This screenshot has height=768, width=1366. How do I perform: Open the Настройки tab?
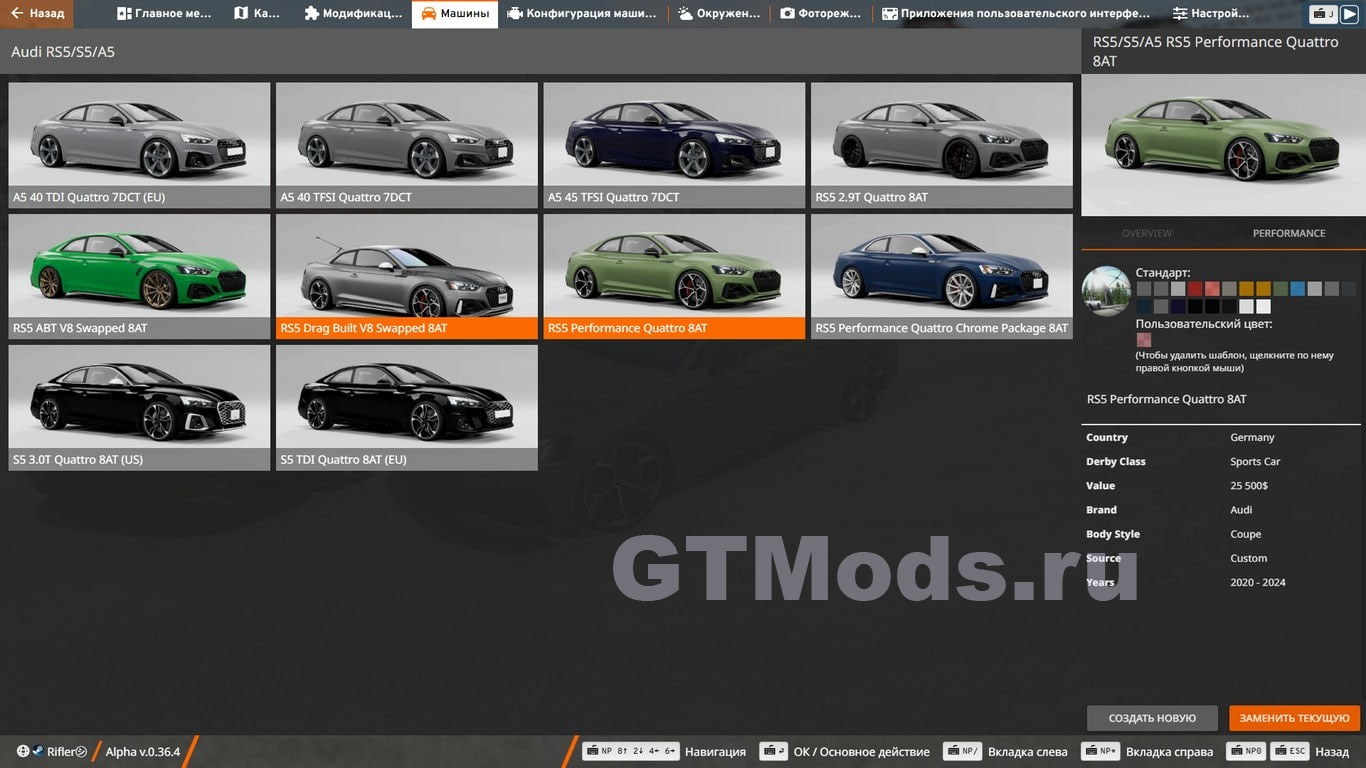pyautogui.click(x=1211, y=14)
